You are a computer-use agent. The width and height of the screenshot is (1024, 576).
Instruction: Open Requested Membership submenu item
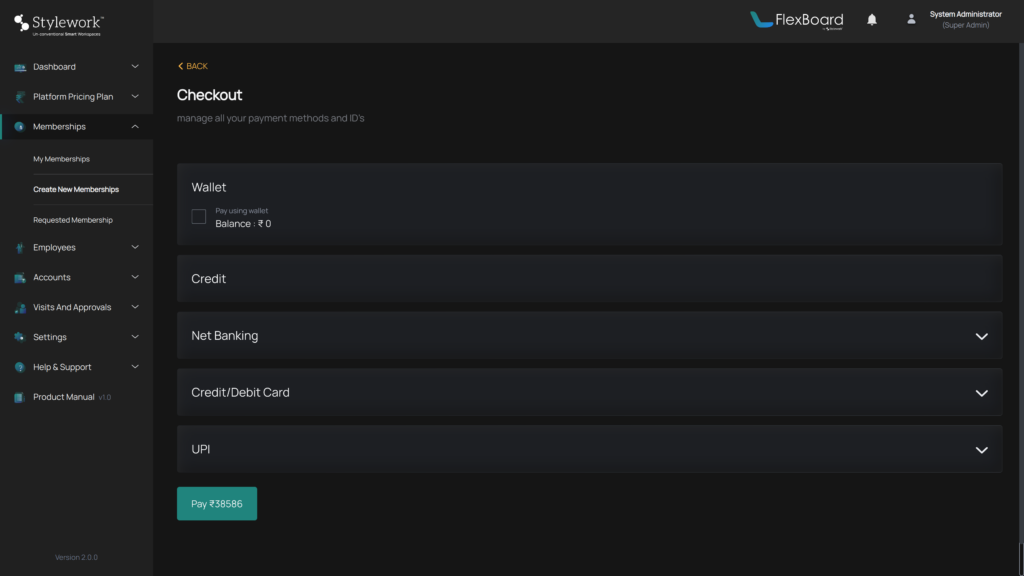(73, 220)
